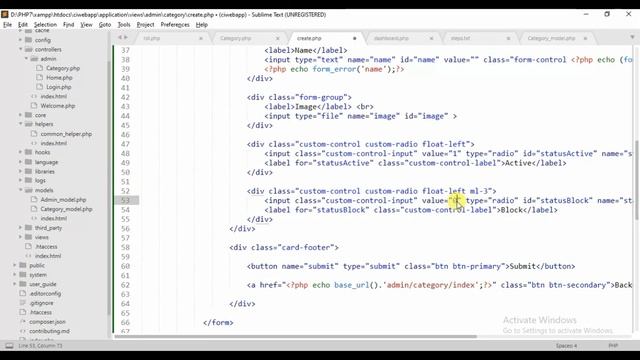640x360 pixels.
Task: Go to next tab with right arrow
Action: coord(126,37)
